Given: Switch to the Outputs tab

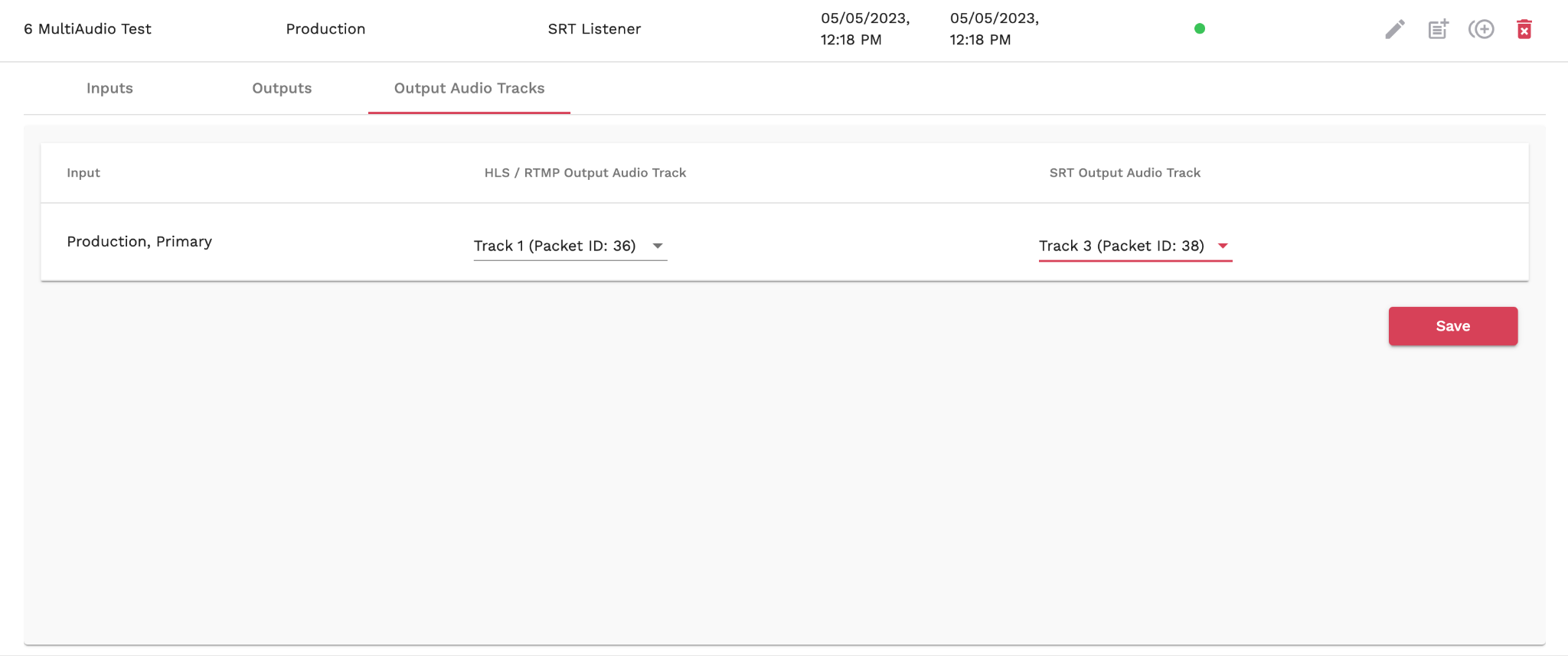Looking at the screenshot, I should 282,88.
